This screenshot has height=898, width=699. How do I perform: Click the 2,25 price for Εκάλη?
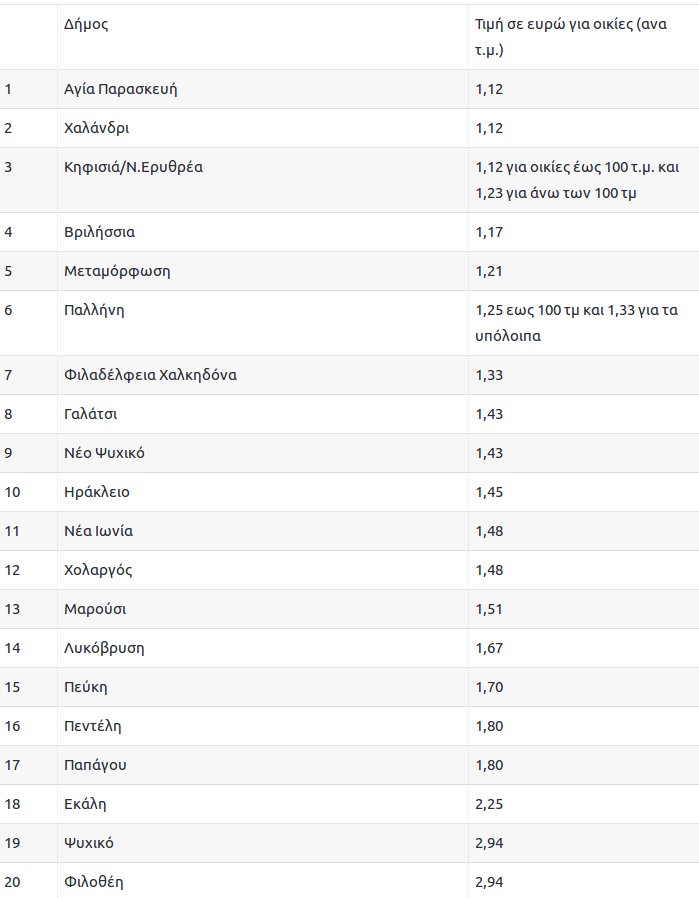(x=490, y=805)
